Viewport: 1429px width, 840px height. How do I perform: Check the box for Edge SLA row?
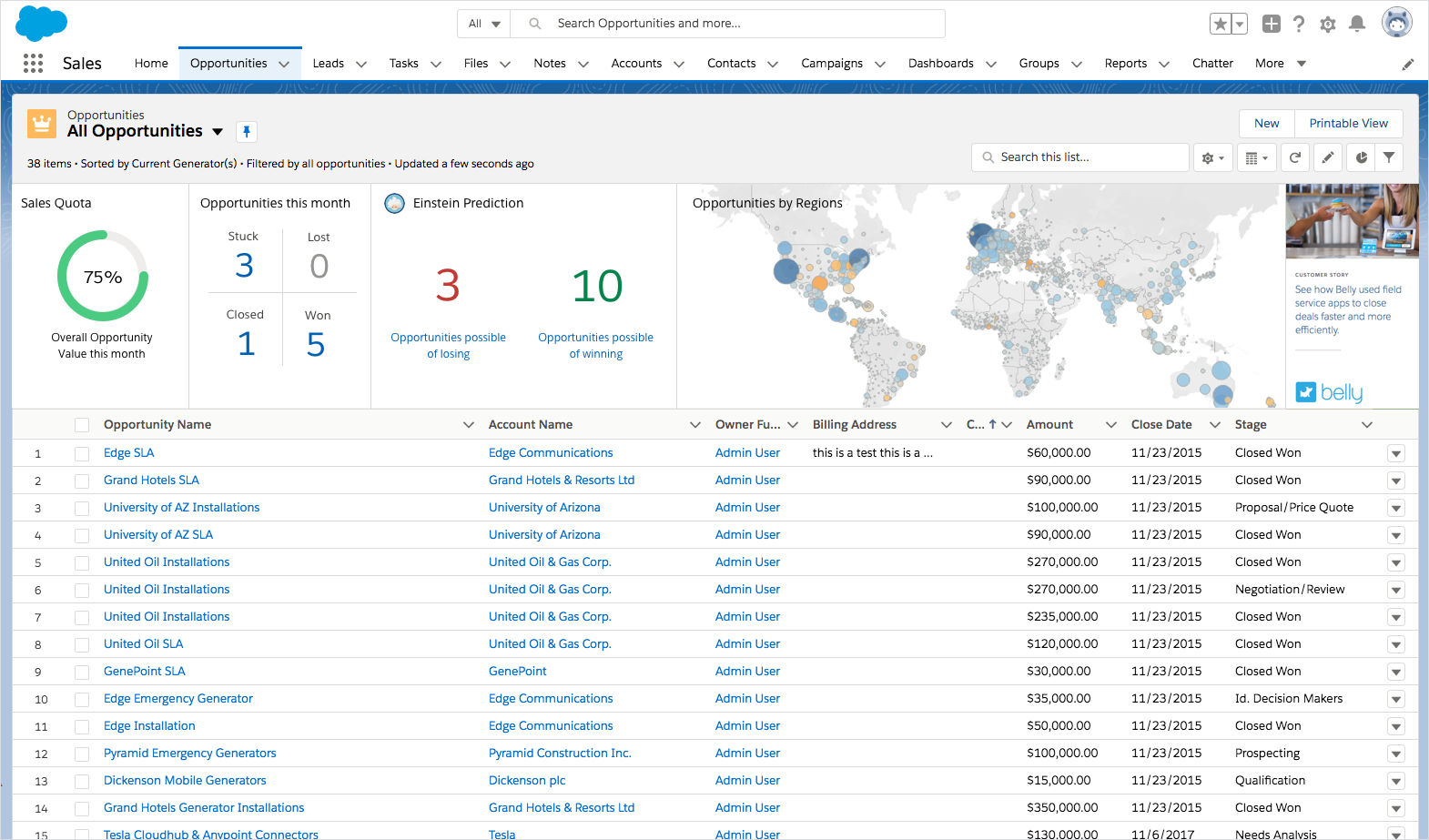click(x=82, y=453)
